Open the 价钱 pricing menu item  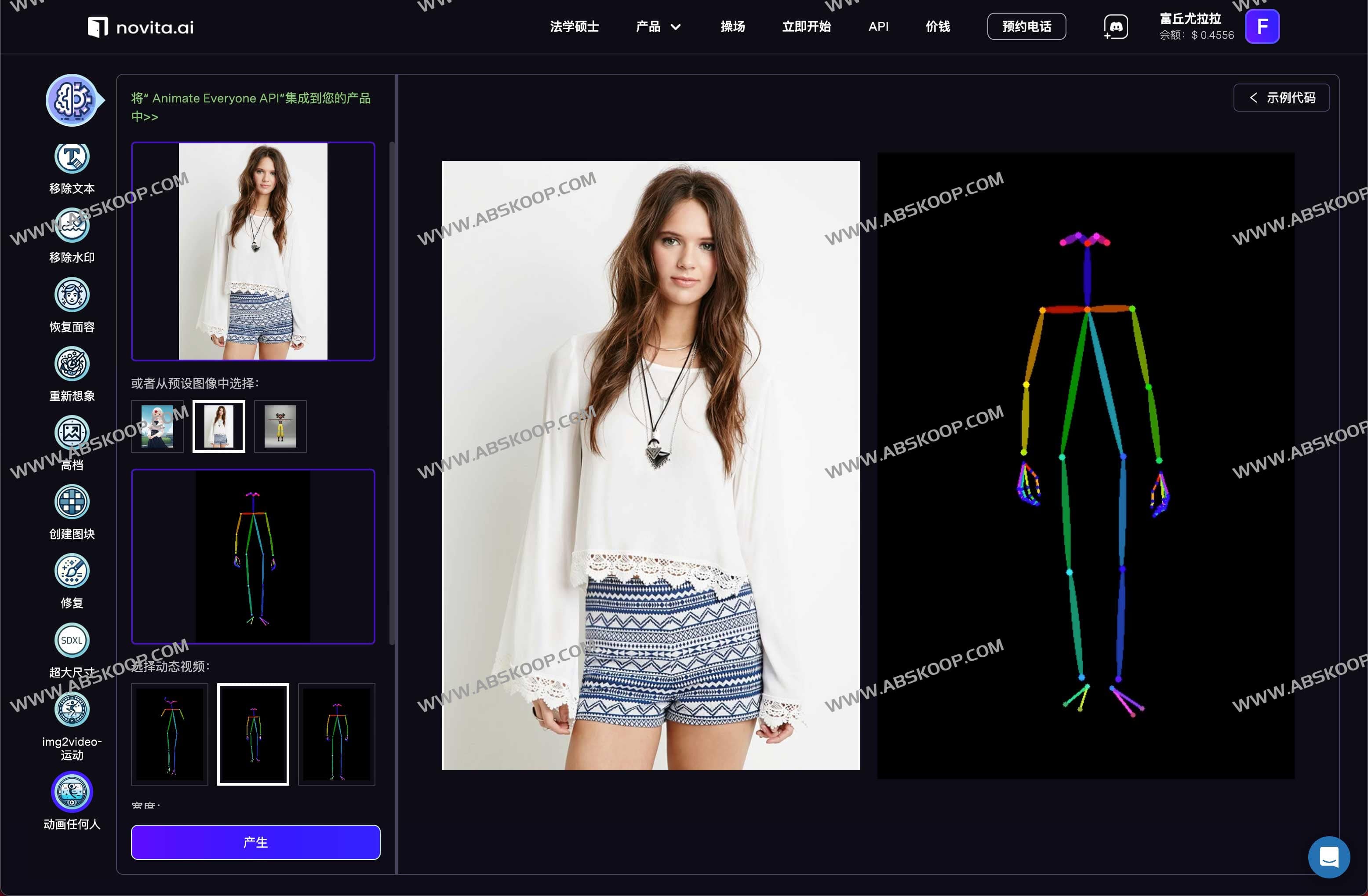click(x=938, y=27)
